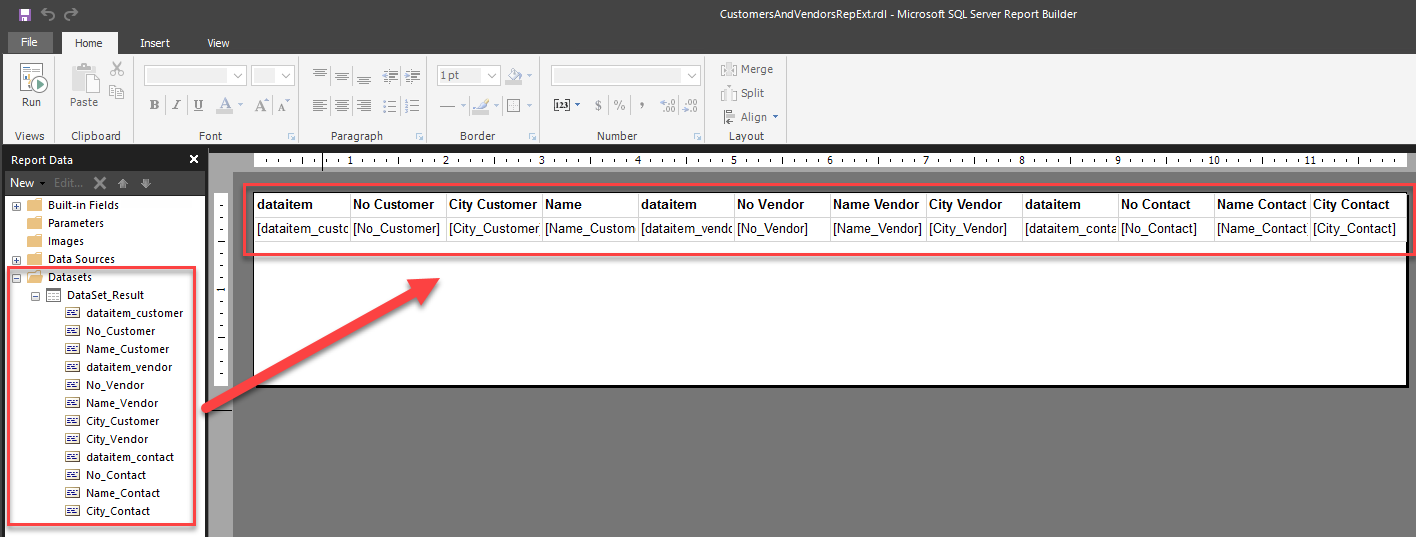Open the Align layout dropdown
The height and width of the screenshot is (537, 1416).
749,117
